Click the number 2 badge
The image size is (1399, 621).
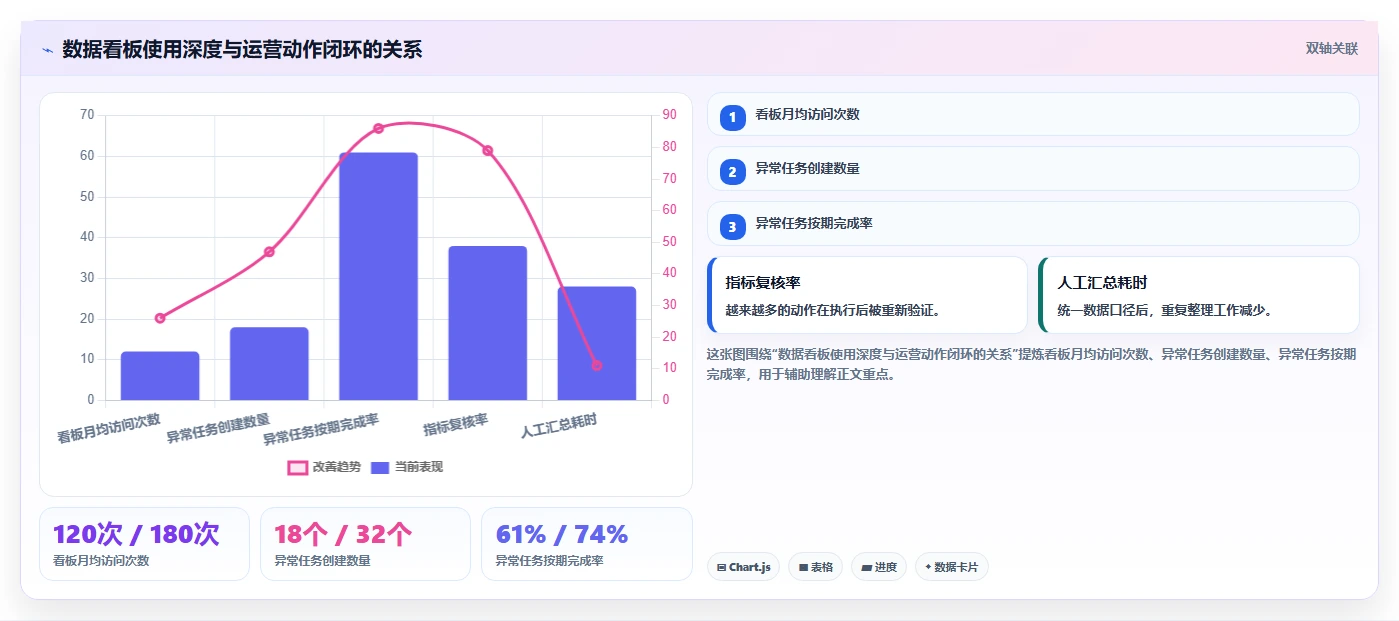732,172
